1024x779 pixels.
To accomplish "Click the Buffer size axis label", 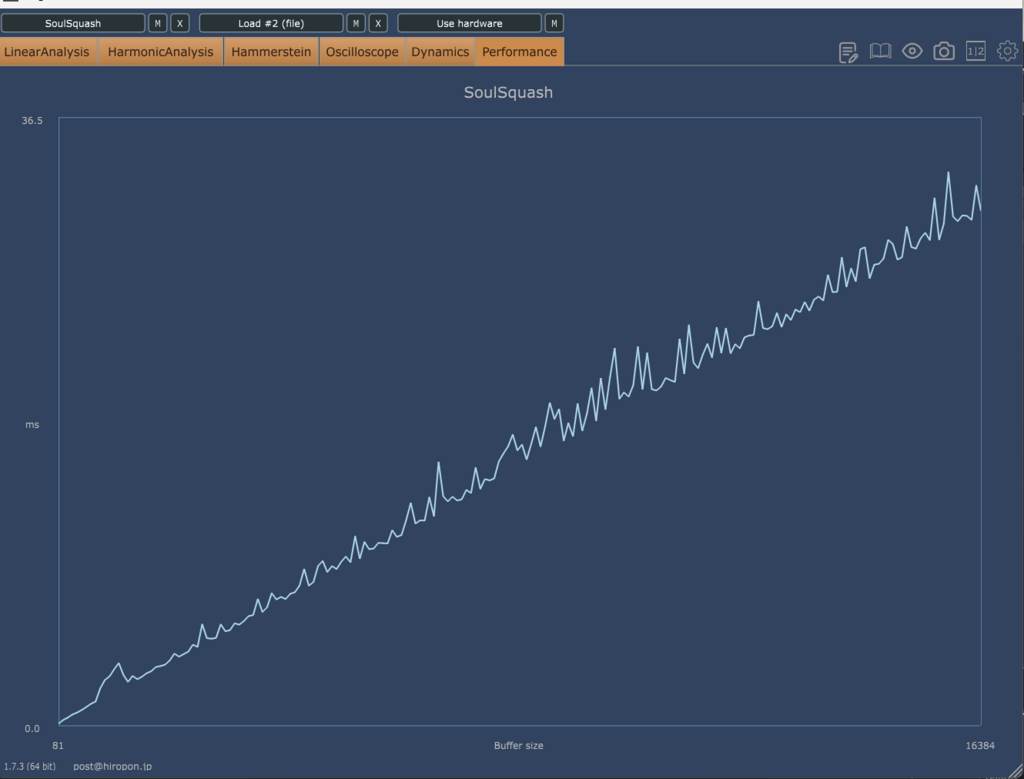I will pyautogui.click(x=519, y=746).
